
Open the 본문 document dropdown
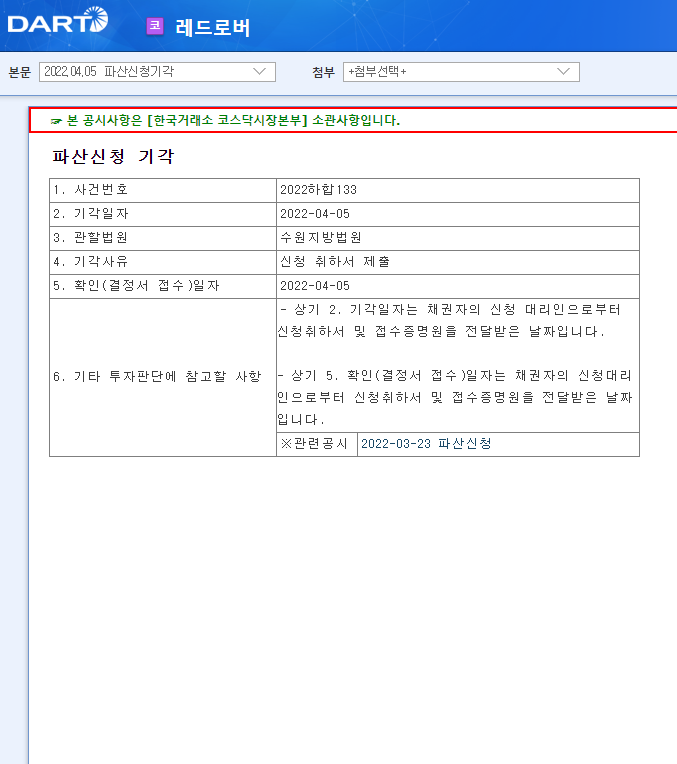(157, 72)
